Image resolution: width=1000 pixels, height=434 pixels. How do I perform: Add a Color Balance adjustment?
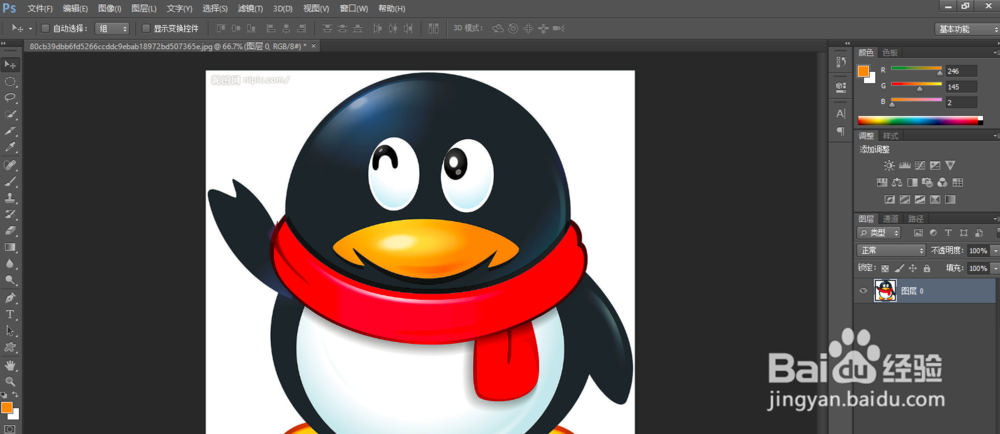[897, 182]
